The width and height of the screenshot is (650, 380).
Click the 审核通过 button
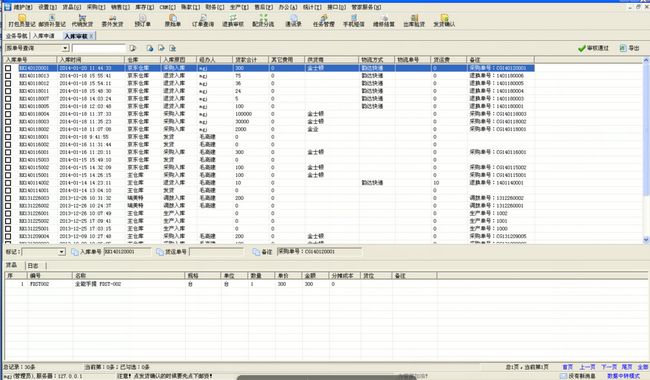[594, 48]
